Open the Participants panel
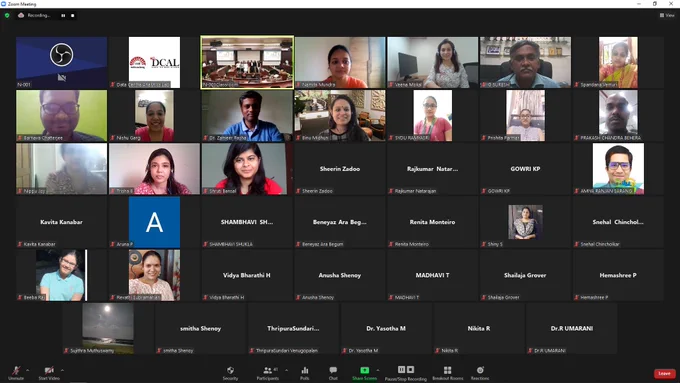The width and height of the screenshot is (680, 383). tap(268, 372)
